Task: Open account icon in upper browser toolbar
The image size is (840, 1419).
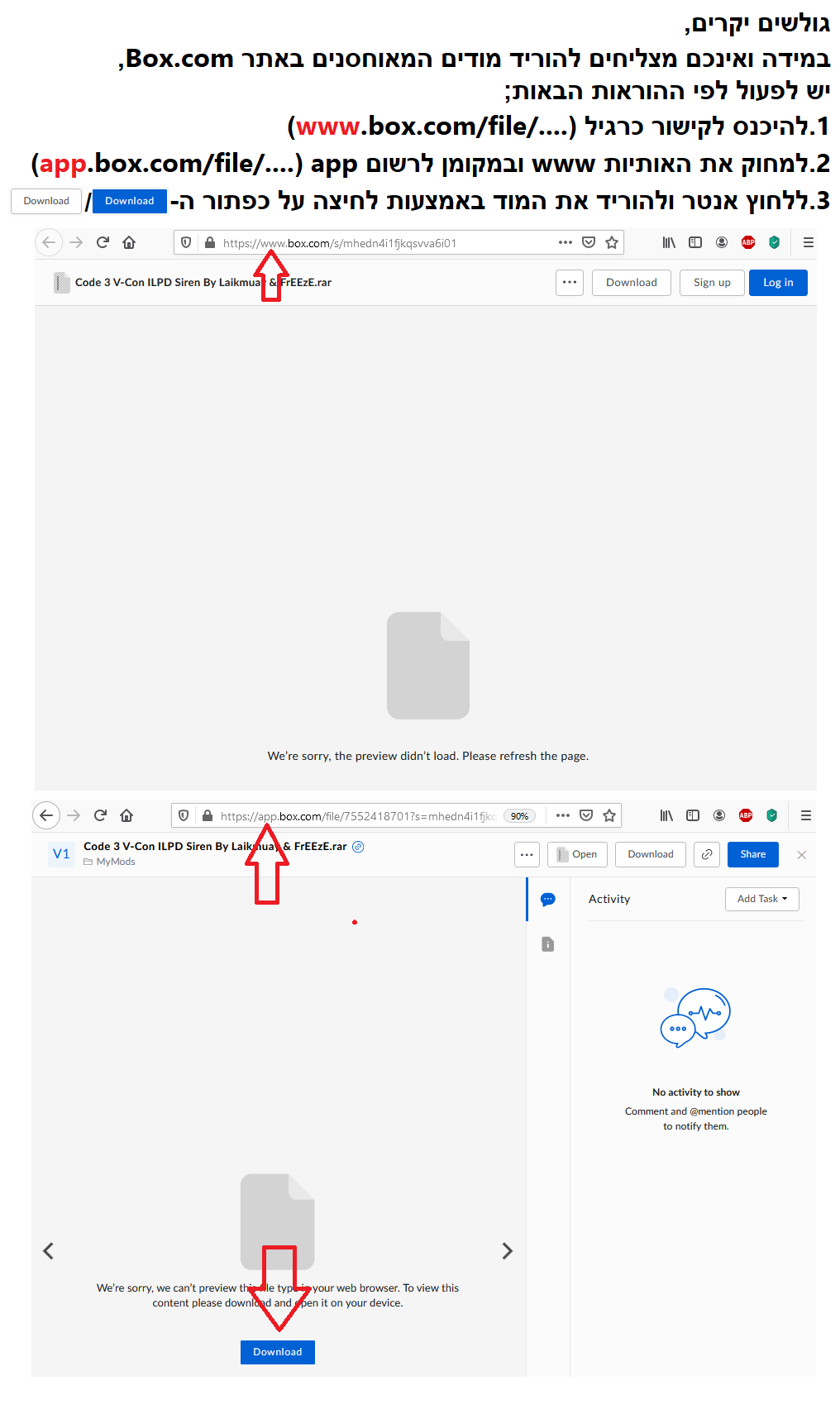Action: point(722,242)
